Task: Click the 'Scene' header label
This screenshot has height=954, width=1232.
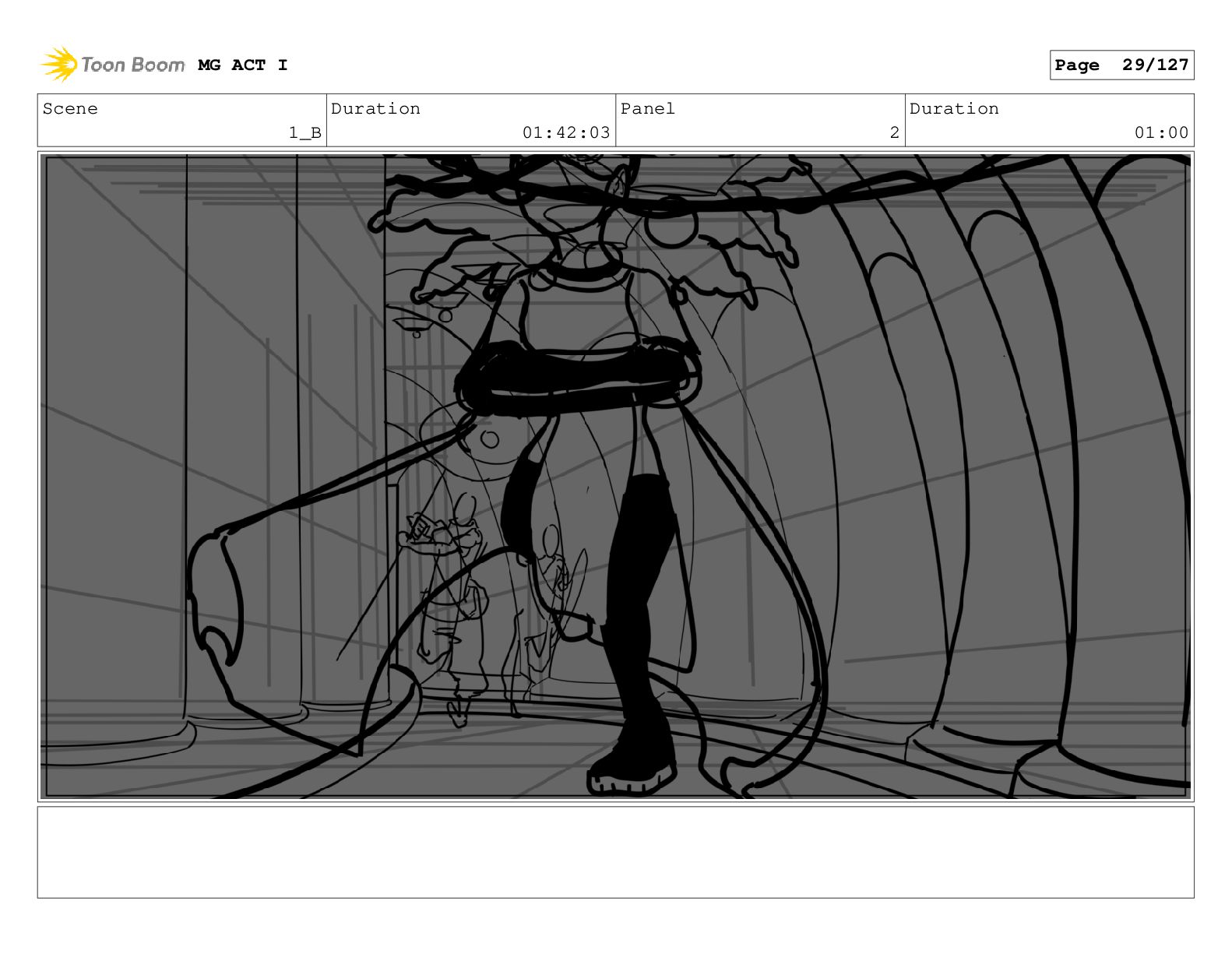Action: point(70,109)
